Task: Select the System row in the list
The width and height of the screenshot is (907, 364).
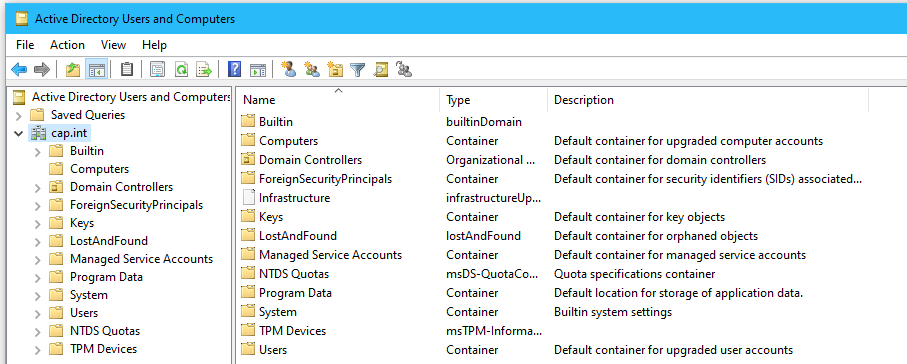Action: (552, 312)
